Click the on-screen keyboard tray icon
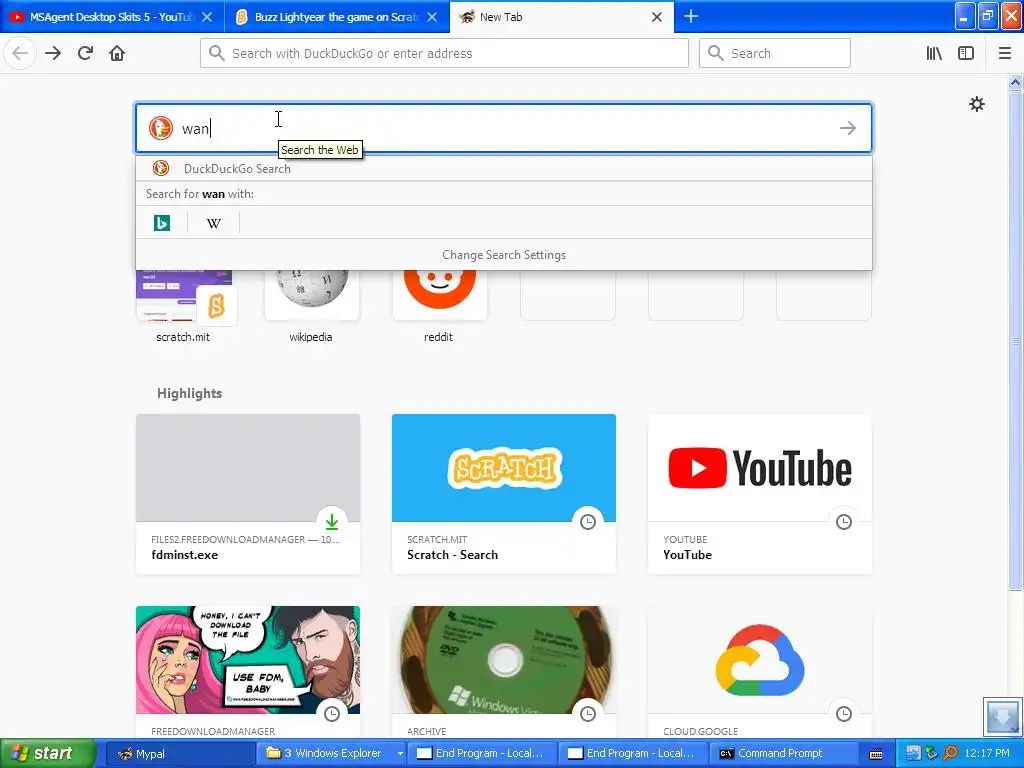 click(876, 754)
